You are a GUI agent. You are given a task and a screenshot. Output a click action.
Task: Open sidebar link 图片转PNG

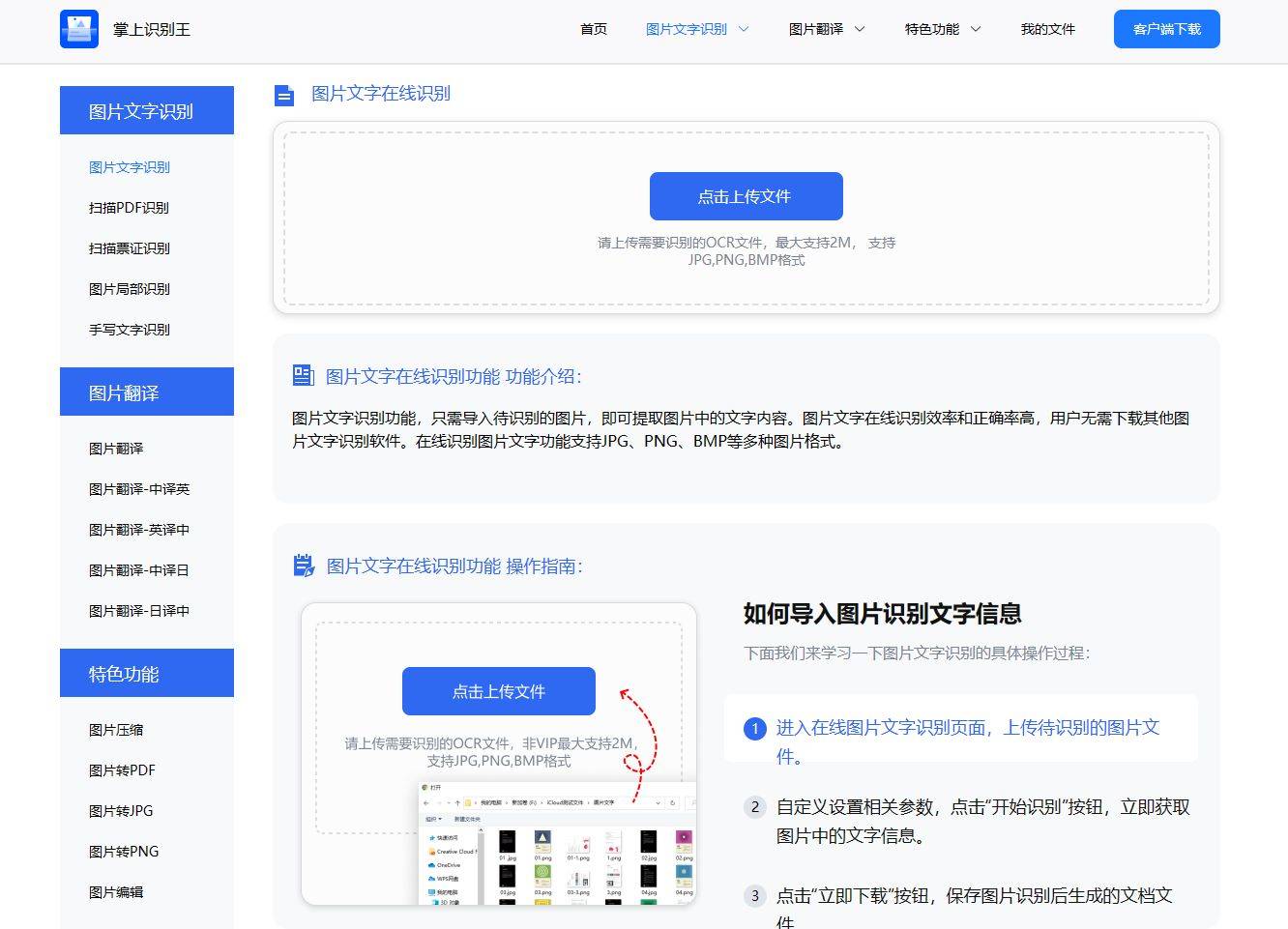tap(124, 852)
